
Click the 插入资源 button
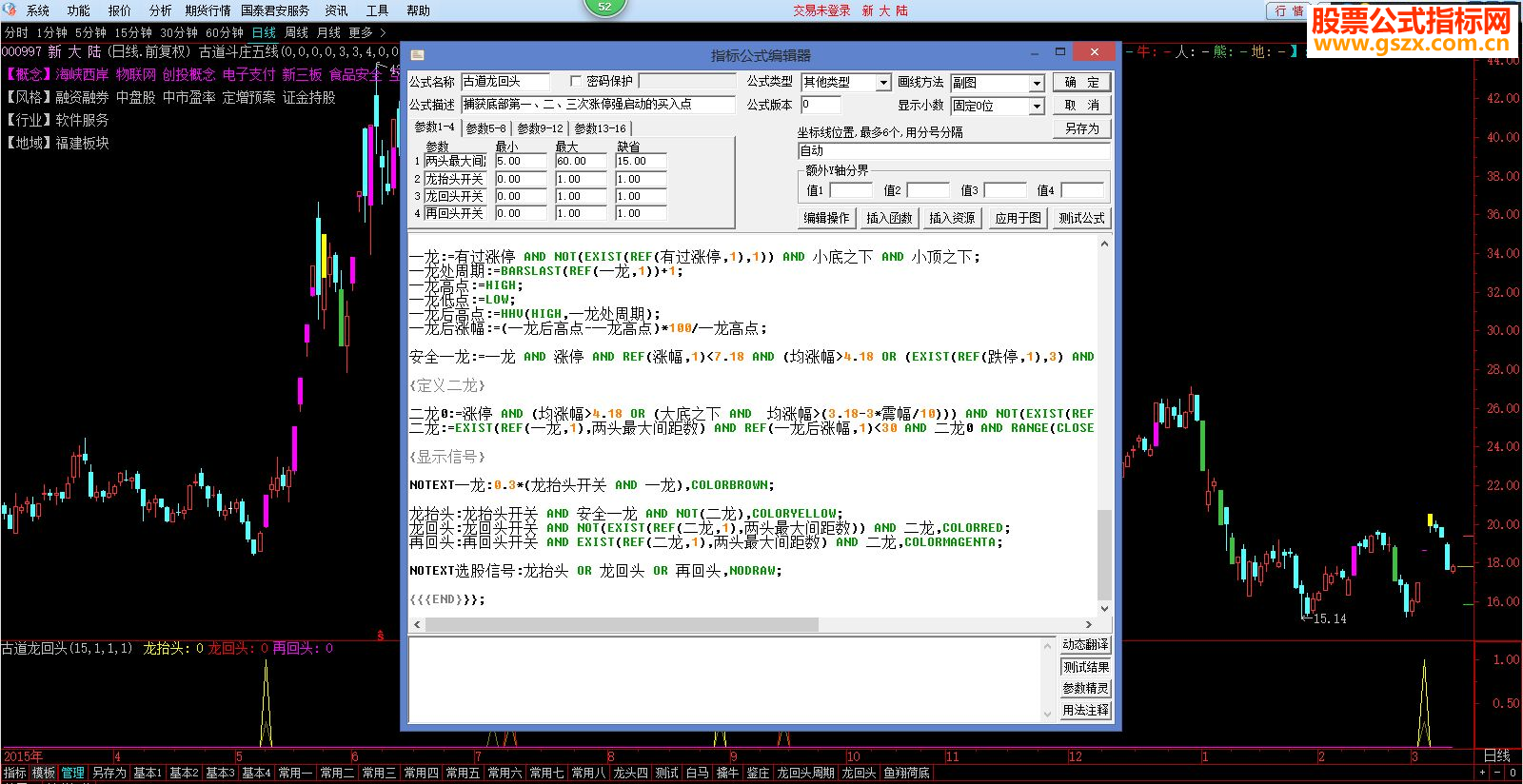pyautogui.click(x=952, y=218)
